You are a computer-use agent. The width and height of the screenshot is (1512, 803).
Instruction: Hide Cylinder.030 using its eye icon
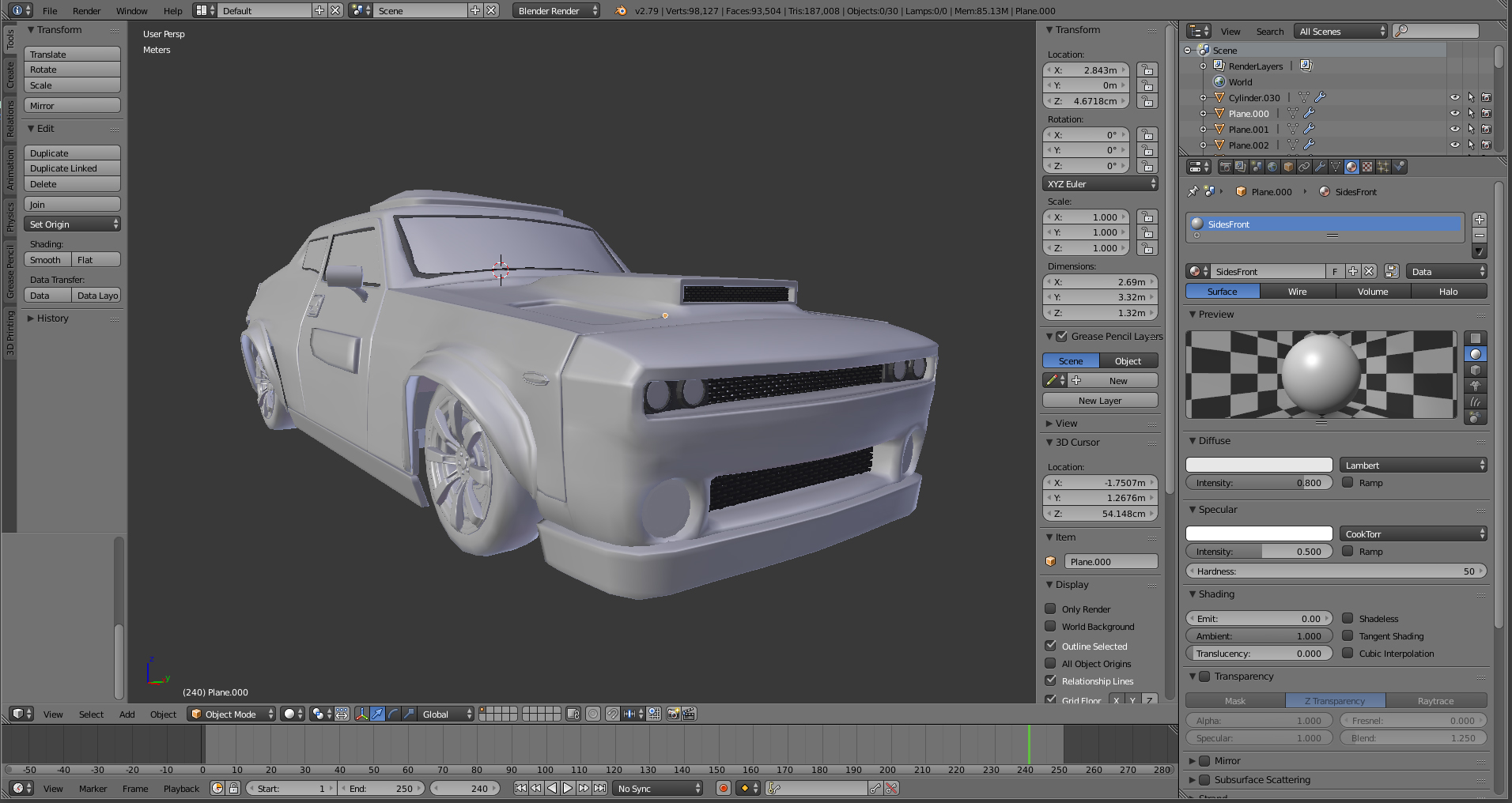(x=1454, y=97)
